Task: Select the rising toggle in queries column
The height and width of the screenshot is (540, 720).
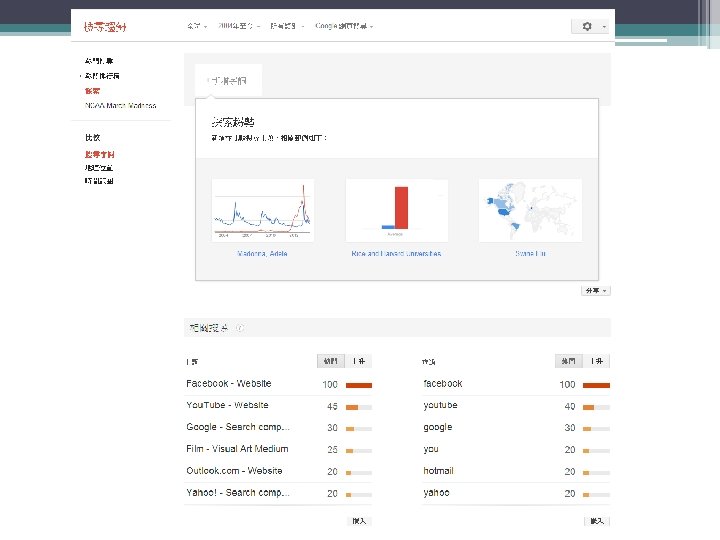Action: [596, 361]
